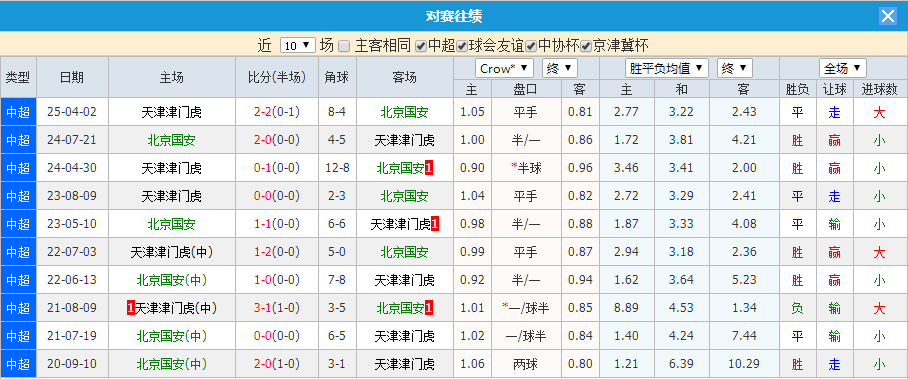Click the 12-8 corner count

coord(336,168)
